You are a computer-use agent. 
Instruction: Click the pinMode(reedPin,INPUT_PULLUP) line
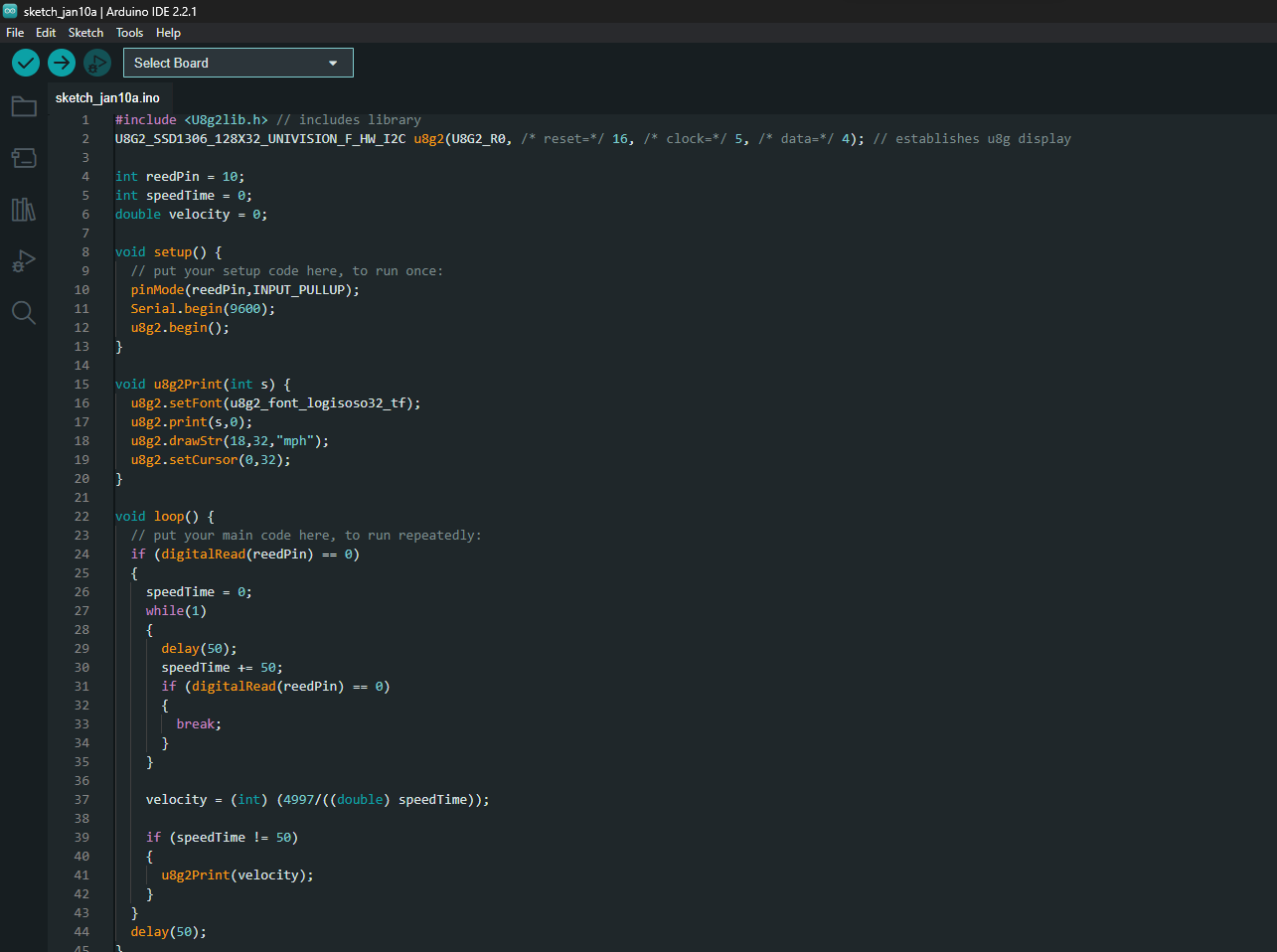(245, 289)
